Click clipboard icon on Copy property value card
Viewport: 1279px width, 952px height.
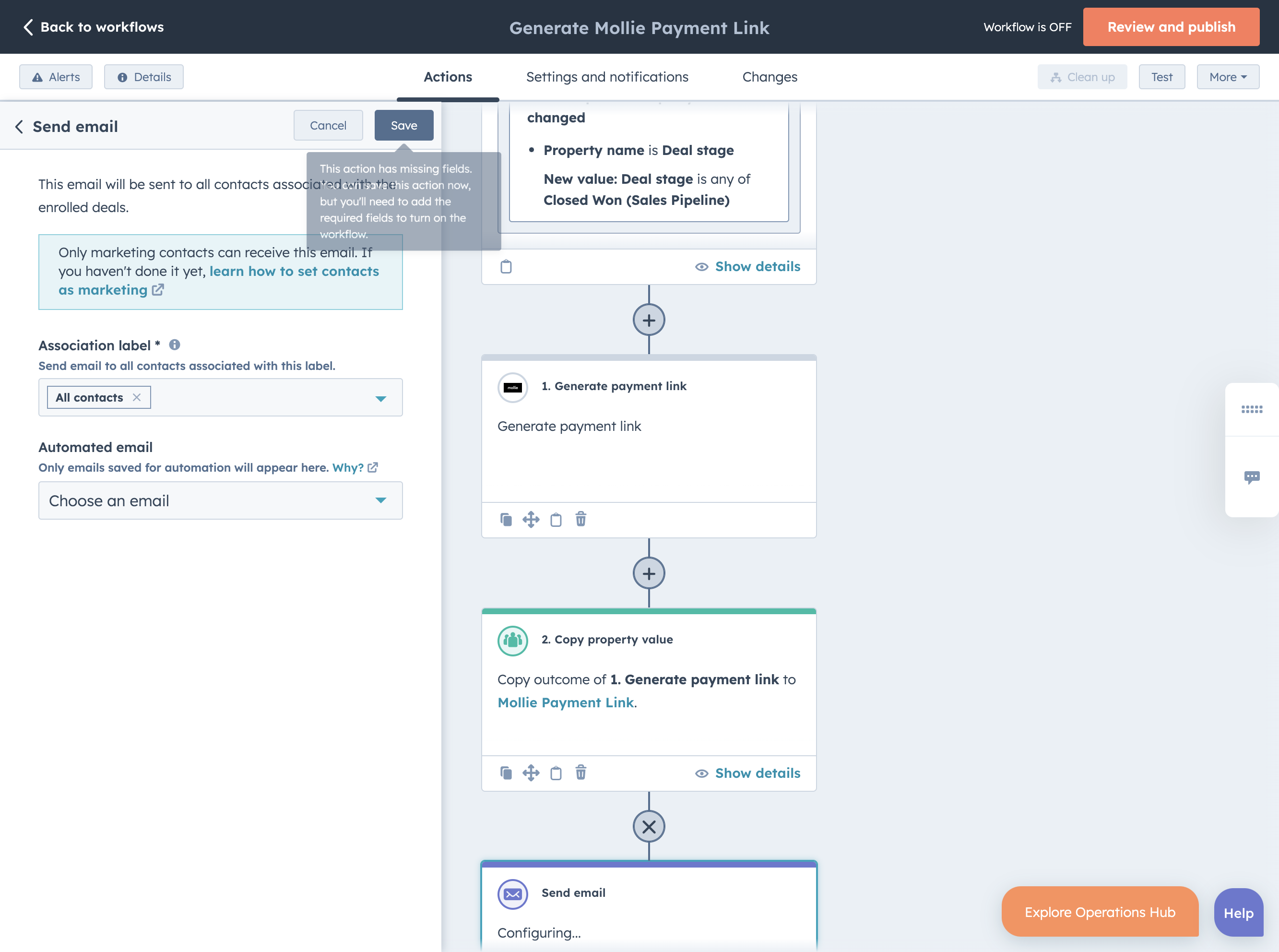[556, 773]
